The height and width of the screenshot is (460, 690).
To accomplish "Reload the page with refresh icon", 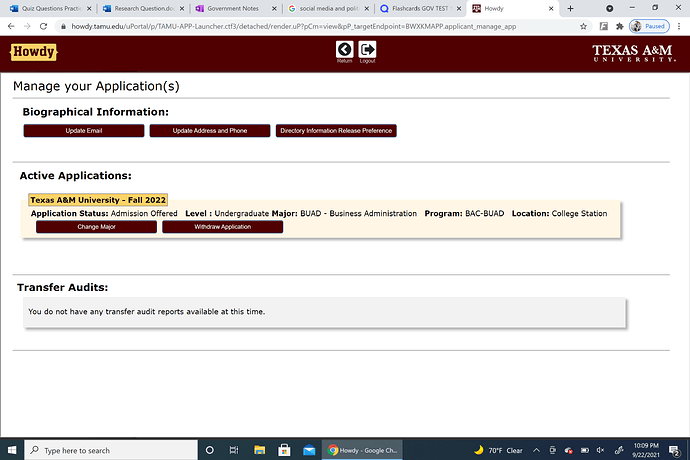I will (x=43, y=26).
